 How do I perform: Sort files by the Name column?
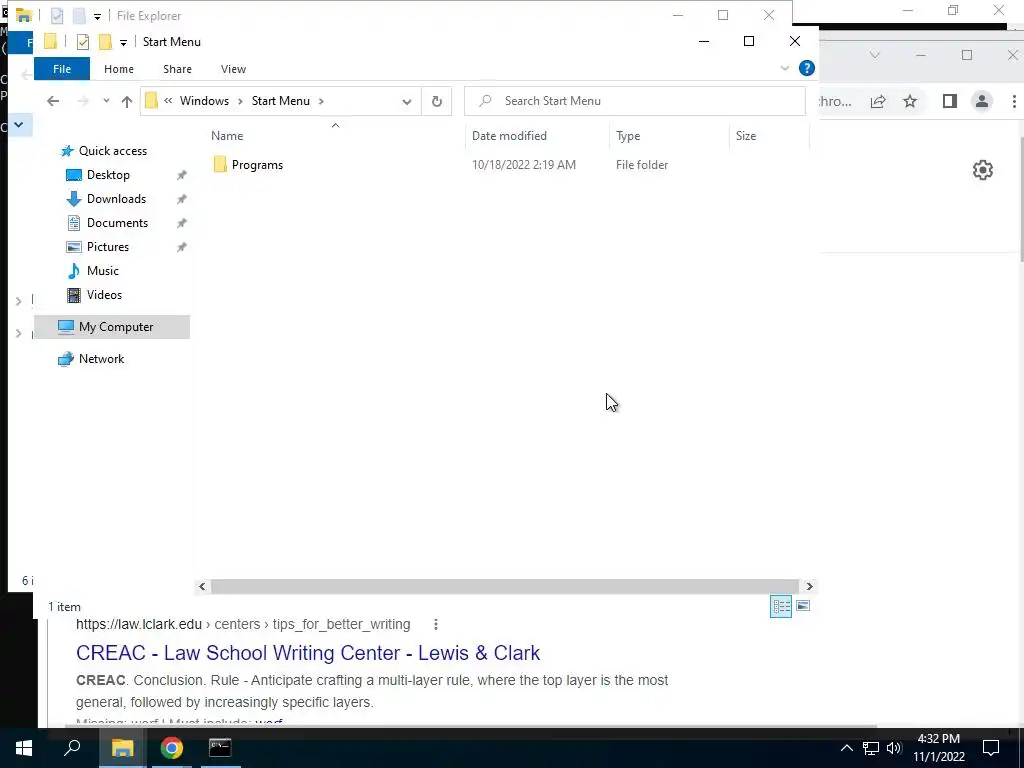(x=227, y=136)
